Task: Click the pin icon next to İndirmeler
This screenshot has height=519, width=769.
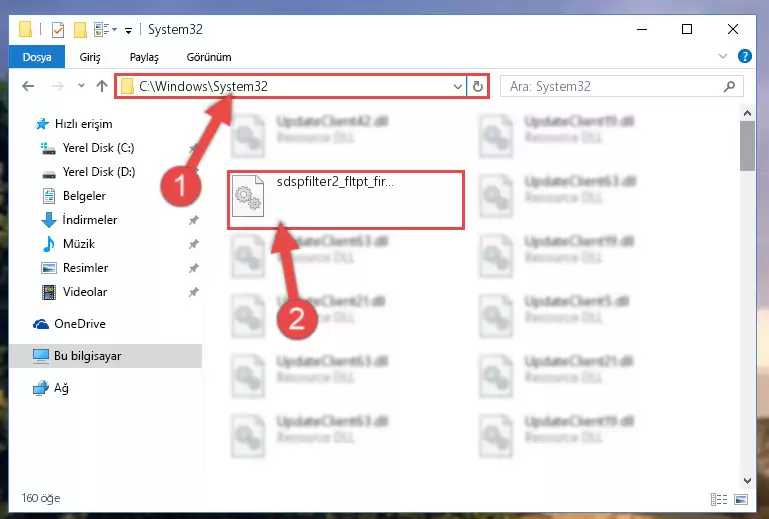Action: pos(194,220)
